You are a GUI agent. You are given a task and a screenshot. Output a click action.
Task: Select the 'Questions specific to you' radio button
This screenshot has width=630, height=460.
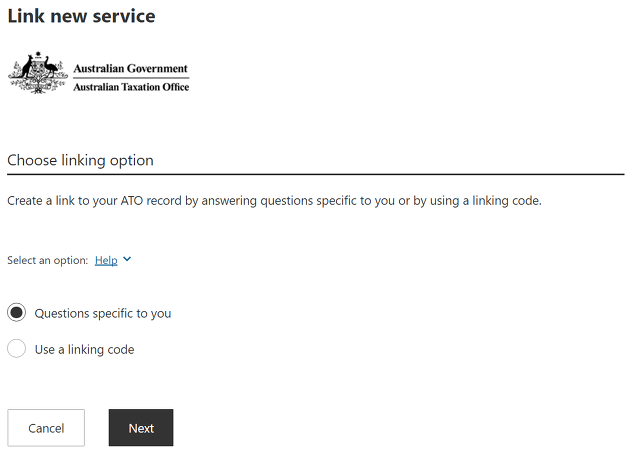[16, 313]
